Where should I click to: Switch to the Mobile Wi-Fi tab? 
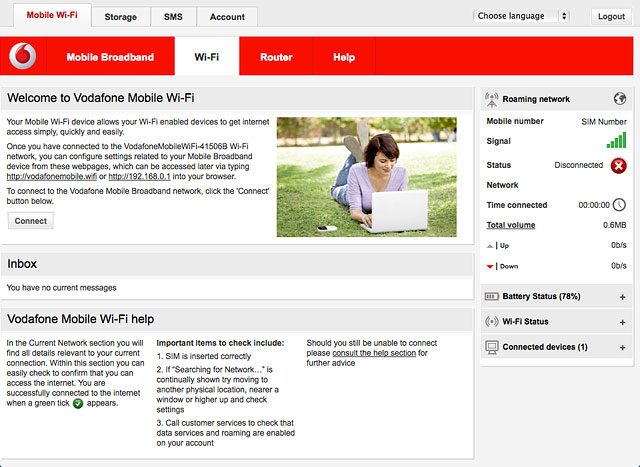click(52, 15)
